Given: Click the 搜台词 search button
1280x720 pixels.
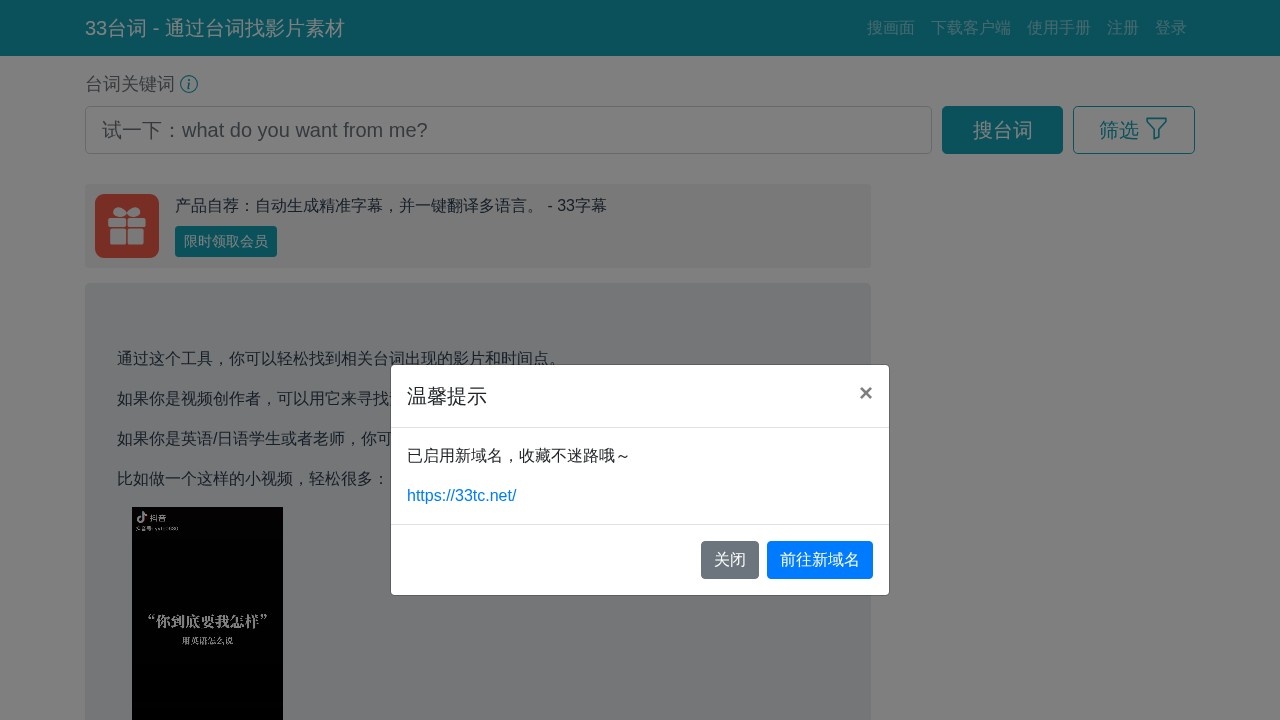Looking at the screenshot, I should 1002,130.
